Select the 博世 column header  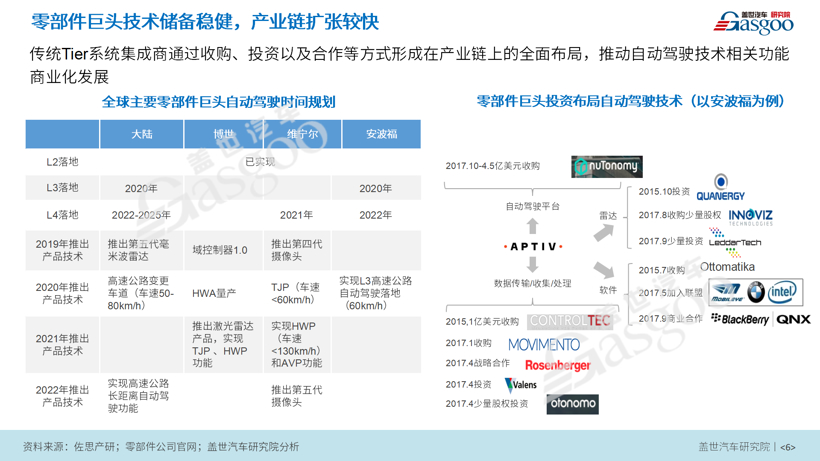point(224,134)
